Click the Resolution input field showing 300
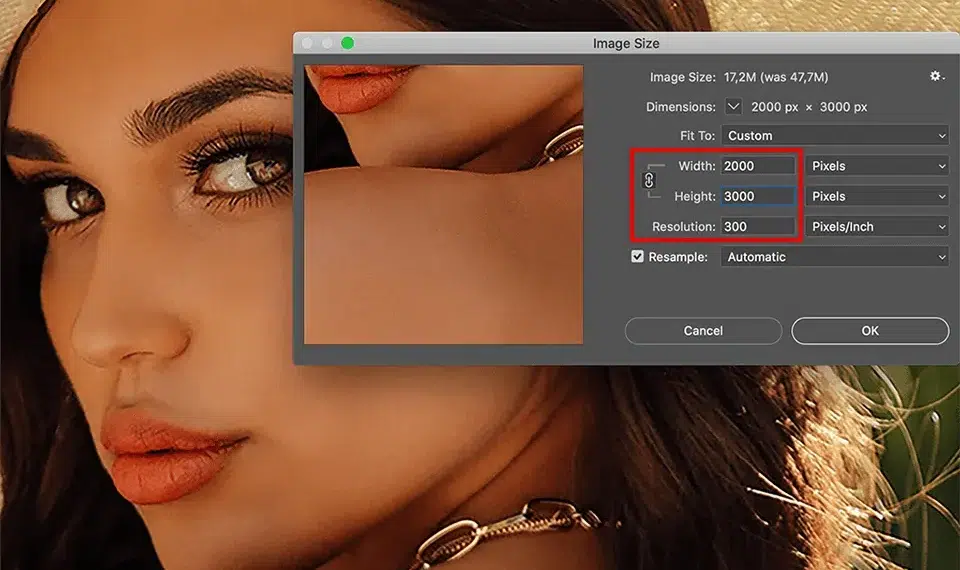 (x=758, y=227)
